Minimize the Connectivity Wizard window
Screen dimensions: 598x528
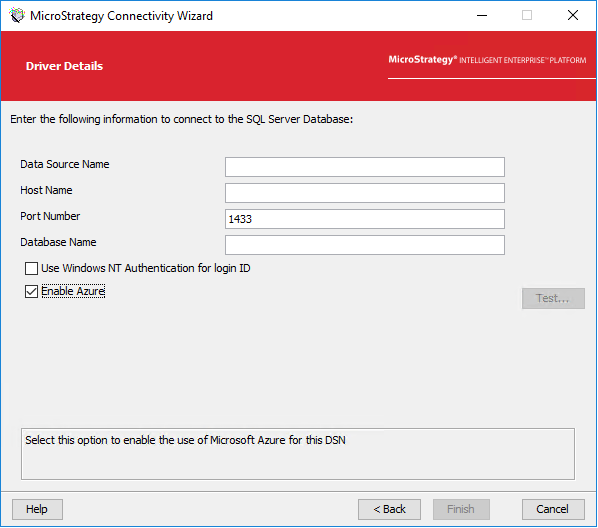tap(482, 16)
